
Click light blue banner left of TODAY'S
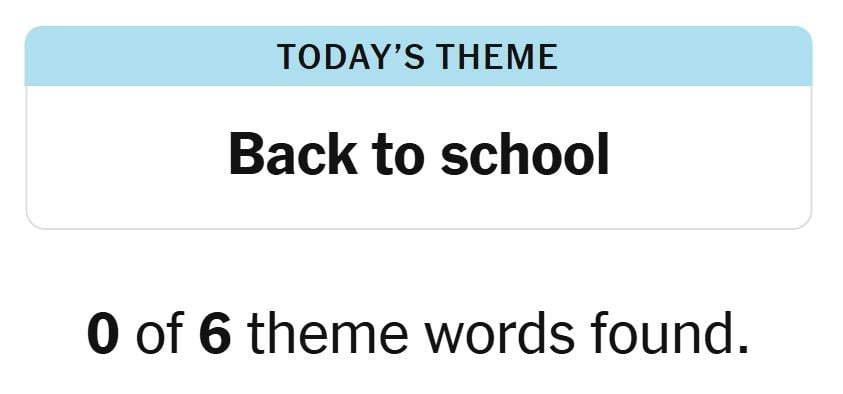(151, 56)
